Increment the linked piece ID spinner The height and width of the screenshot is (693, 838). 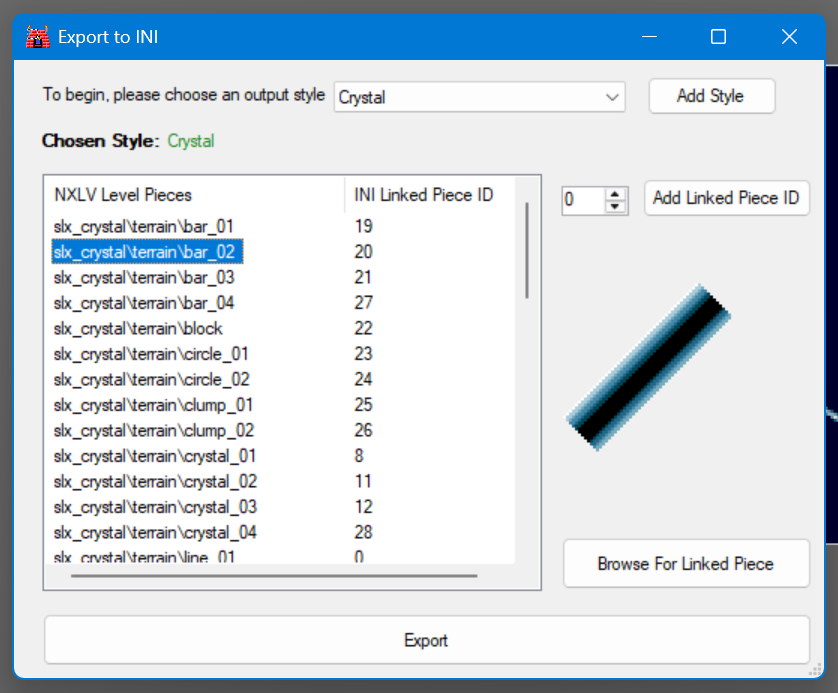pyautogui.click(x=617, y=194)
